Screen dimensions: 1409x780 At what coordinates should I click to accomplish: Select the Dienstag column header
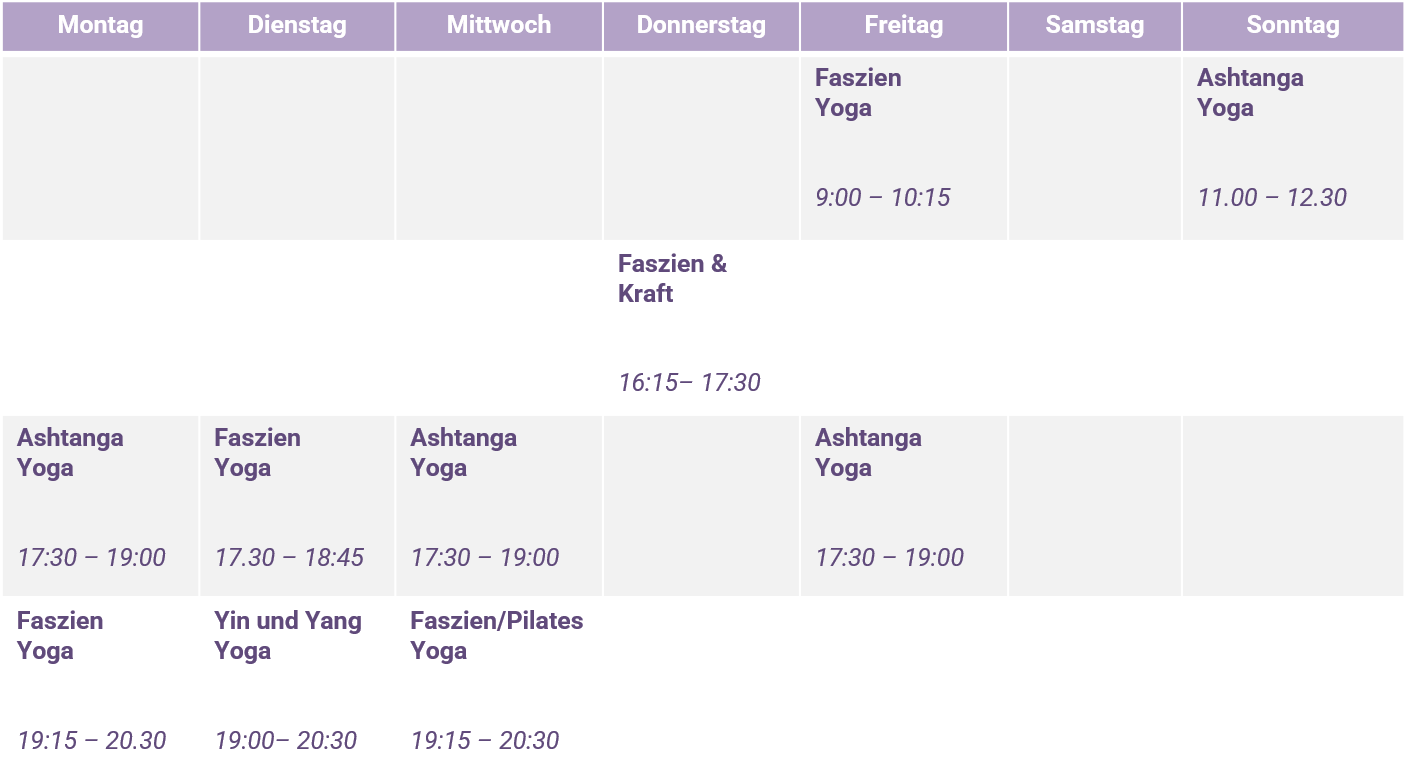coord(297,25)
